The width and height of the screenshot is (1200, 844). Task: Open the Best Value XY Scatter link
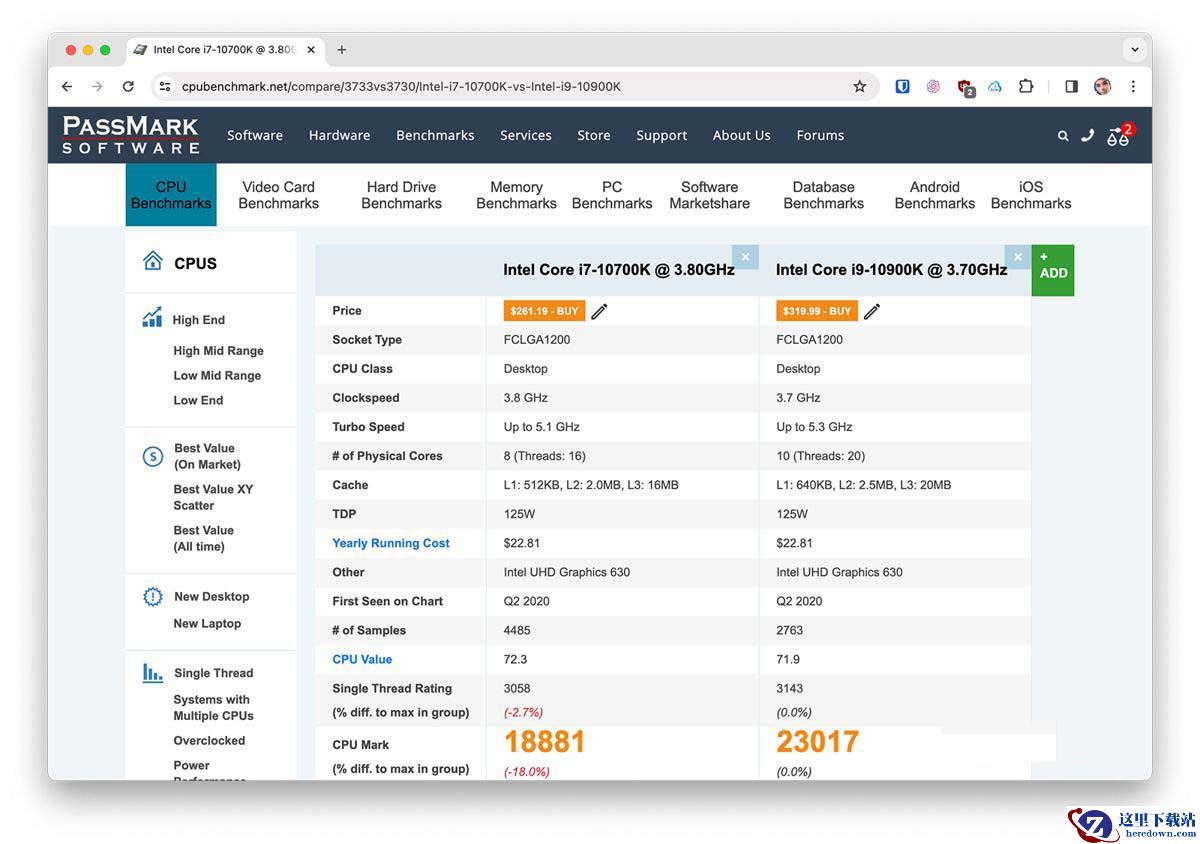[213, 497]
